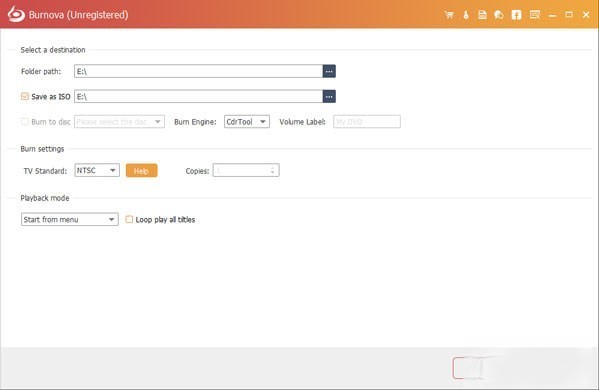Enable the Burn to disc checkbox
This screenshot has width=599, height=390.
(x=25, y=121)
